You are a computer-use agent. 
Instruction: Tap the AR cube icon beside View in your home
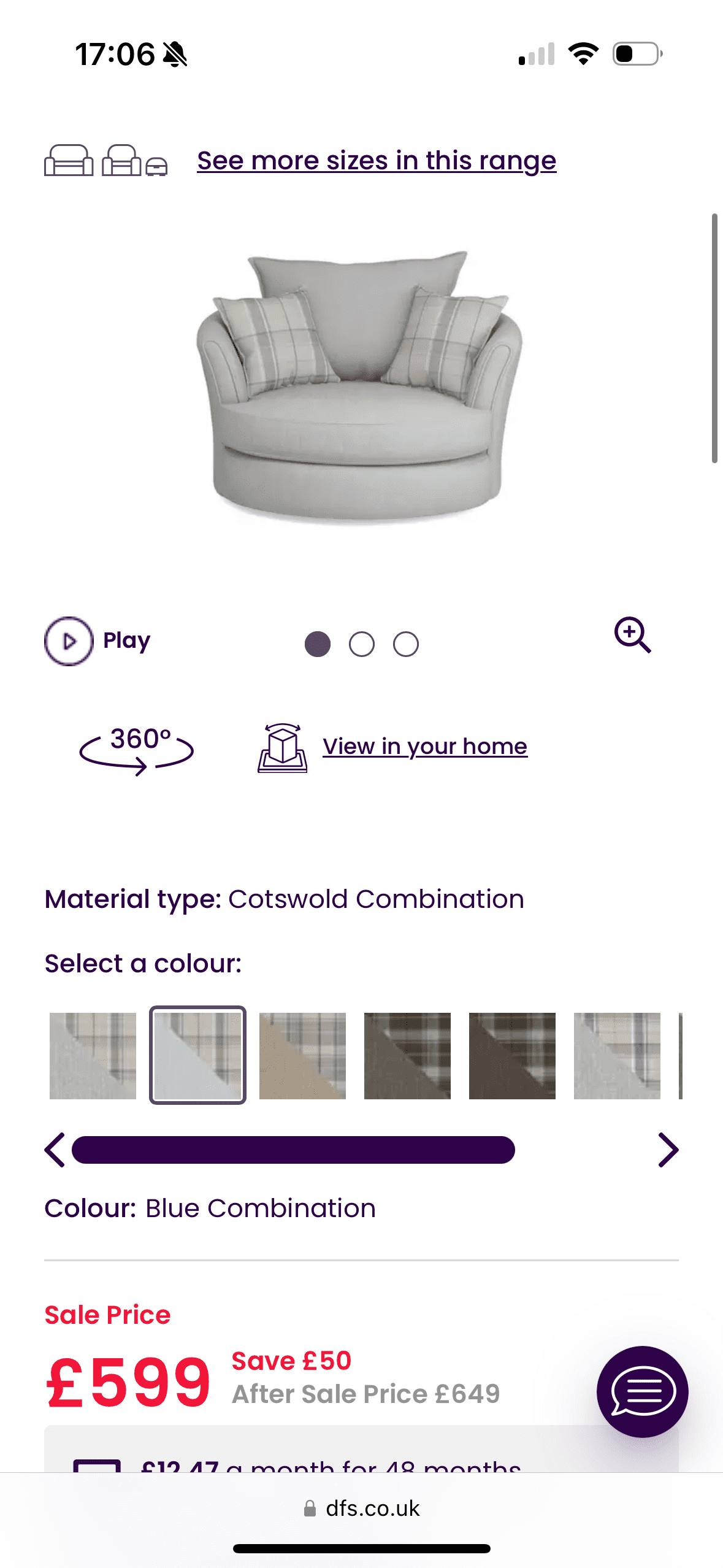[283, 748]
